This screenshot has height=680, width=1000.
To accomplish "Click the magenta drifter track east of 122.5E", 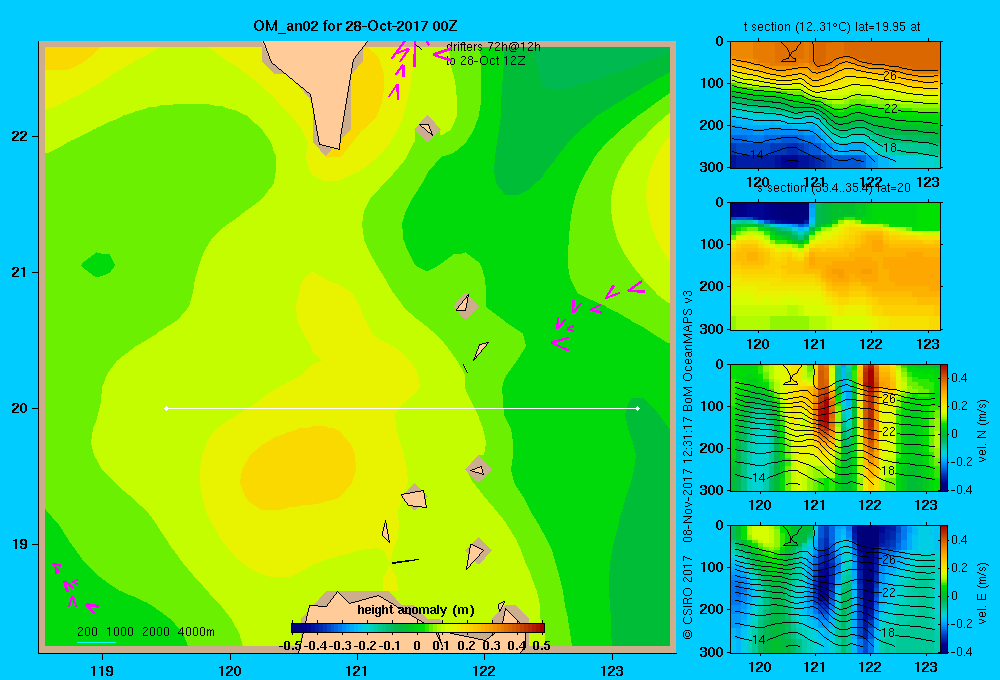I will pos(598,315).
